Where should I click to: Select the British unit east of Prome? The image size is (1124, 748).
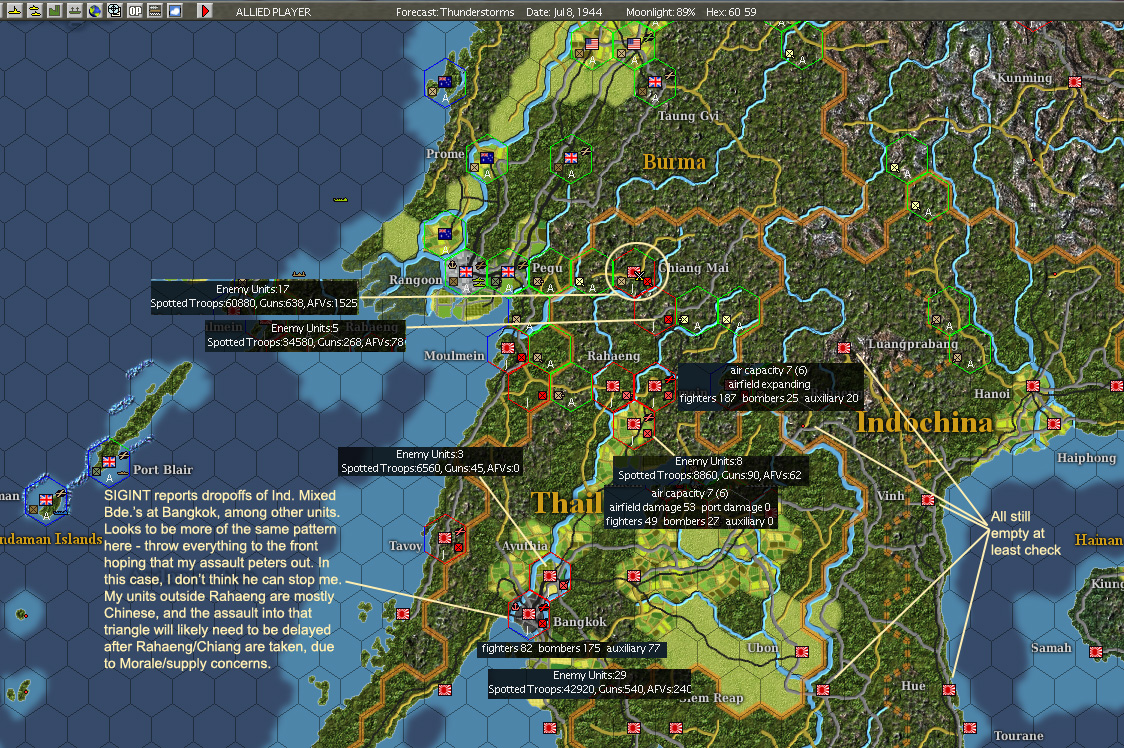[x=571, y=158]
